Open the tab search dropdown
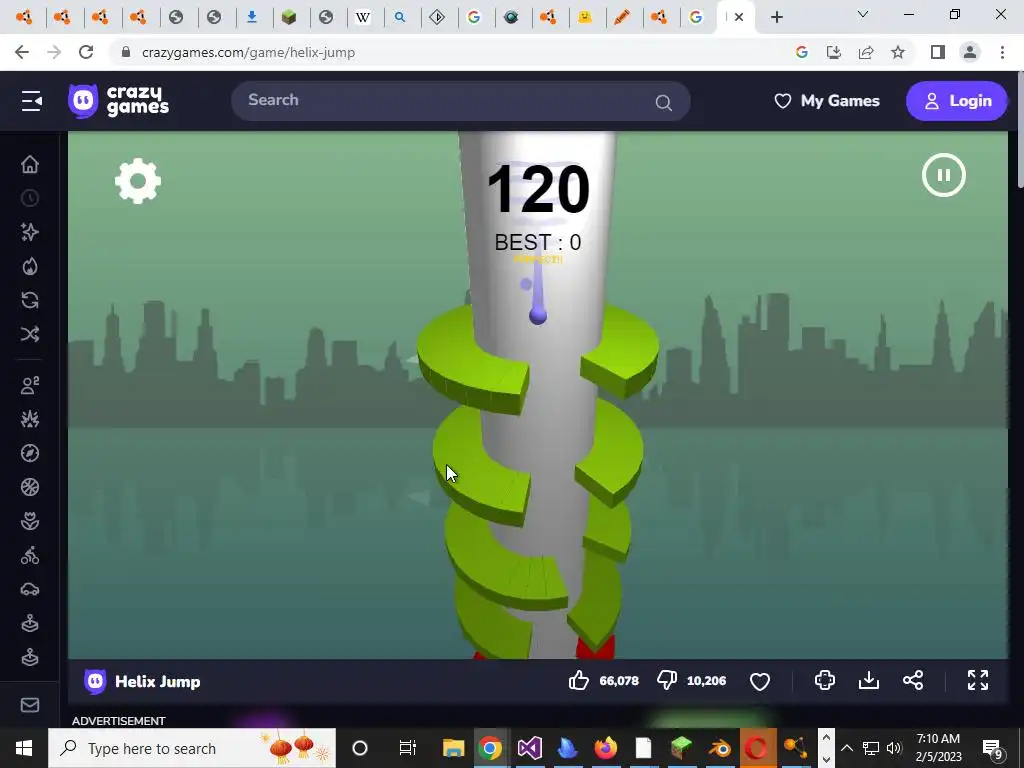 tap(863, 14)
